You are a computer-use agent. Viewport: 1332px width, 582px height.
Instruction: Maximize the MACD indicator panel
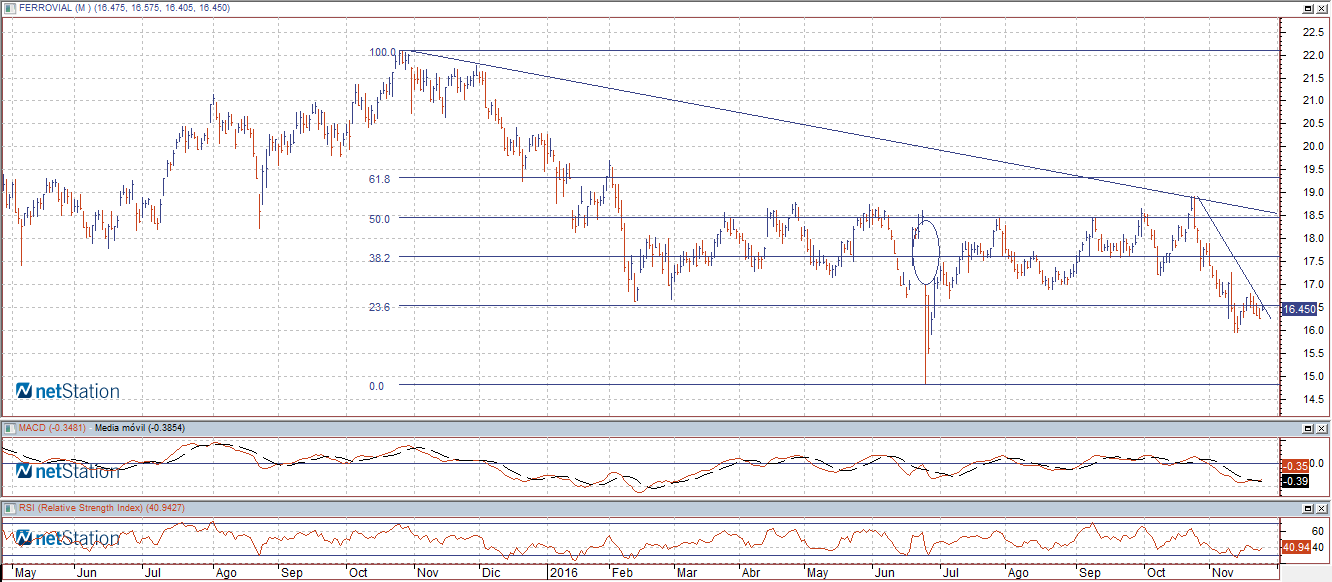[x=1307, y=428]
